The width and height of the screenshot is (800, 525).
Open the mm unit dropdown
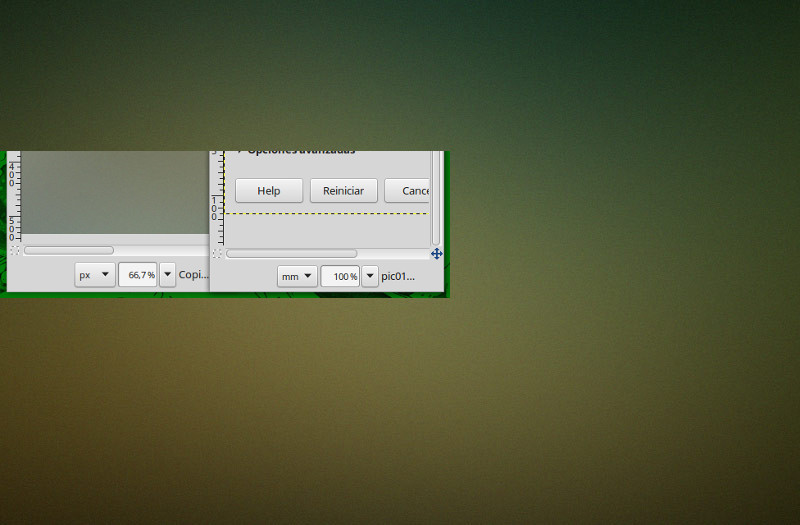(x=297, y=276)
